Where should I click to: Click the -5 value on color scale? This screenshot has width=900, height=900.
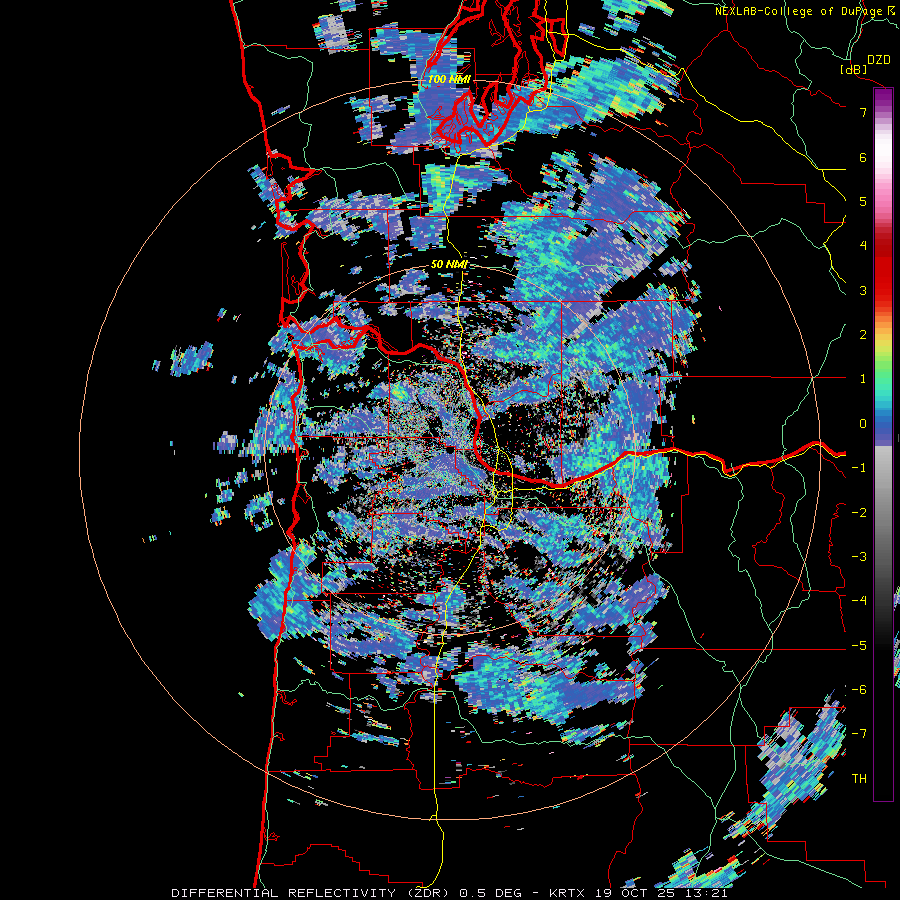(859, 646)
